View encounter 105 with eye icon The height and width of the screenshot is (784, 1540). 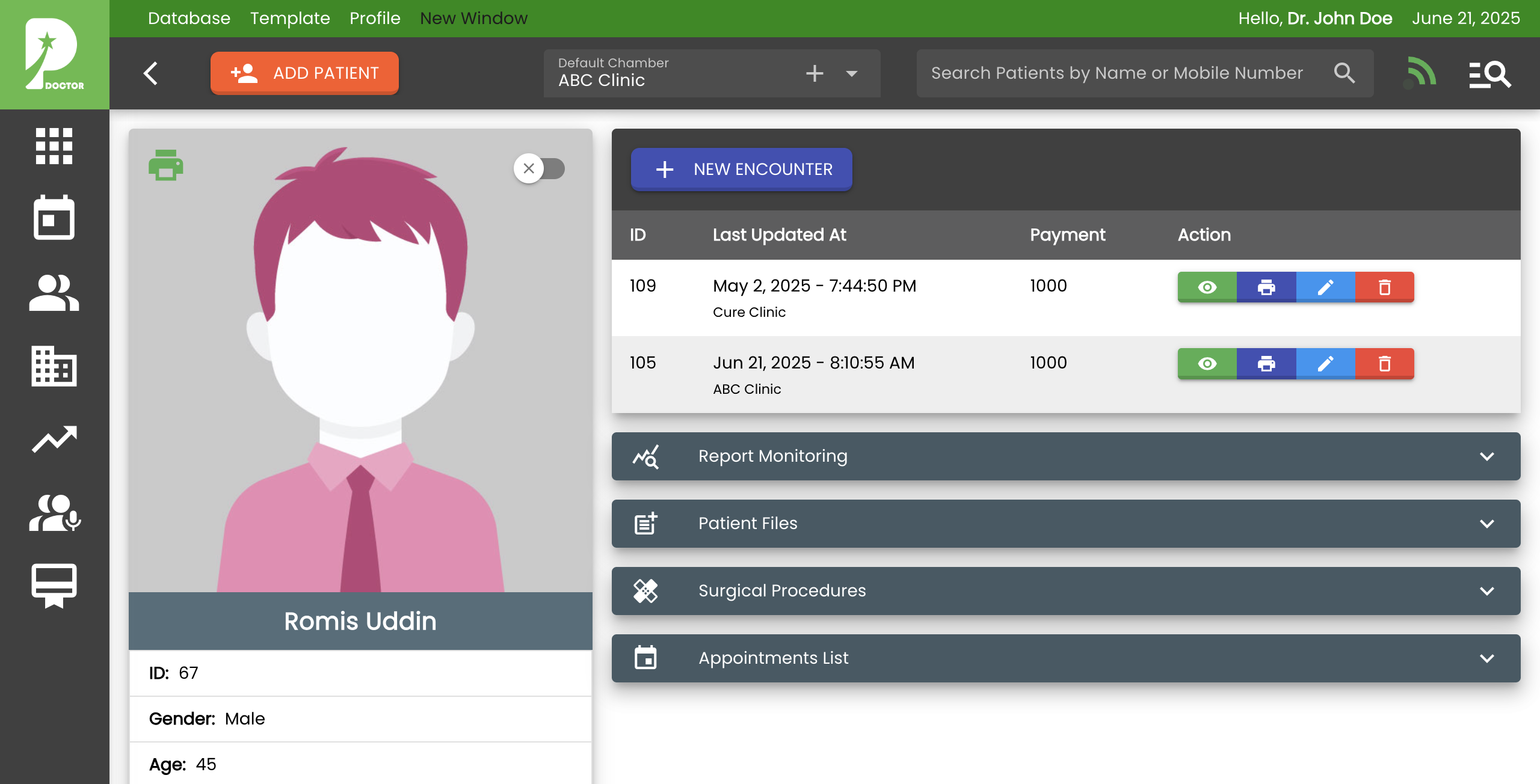[1207, 364]
